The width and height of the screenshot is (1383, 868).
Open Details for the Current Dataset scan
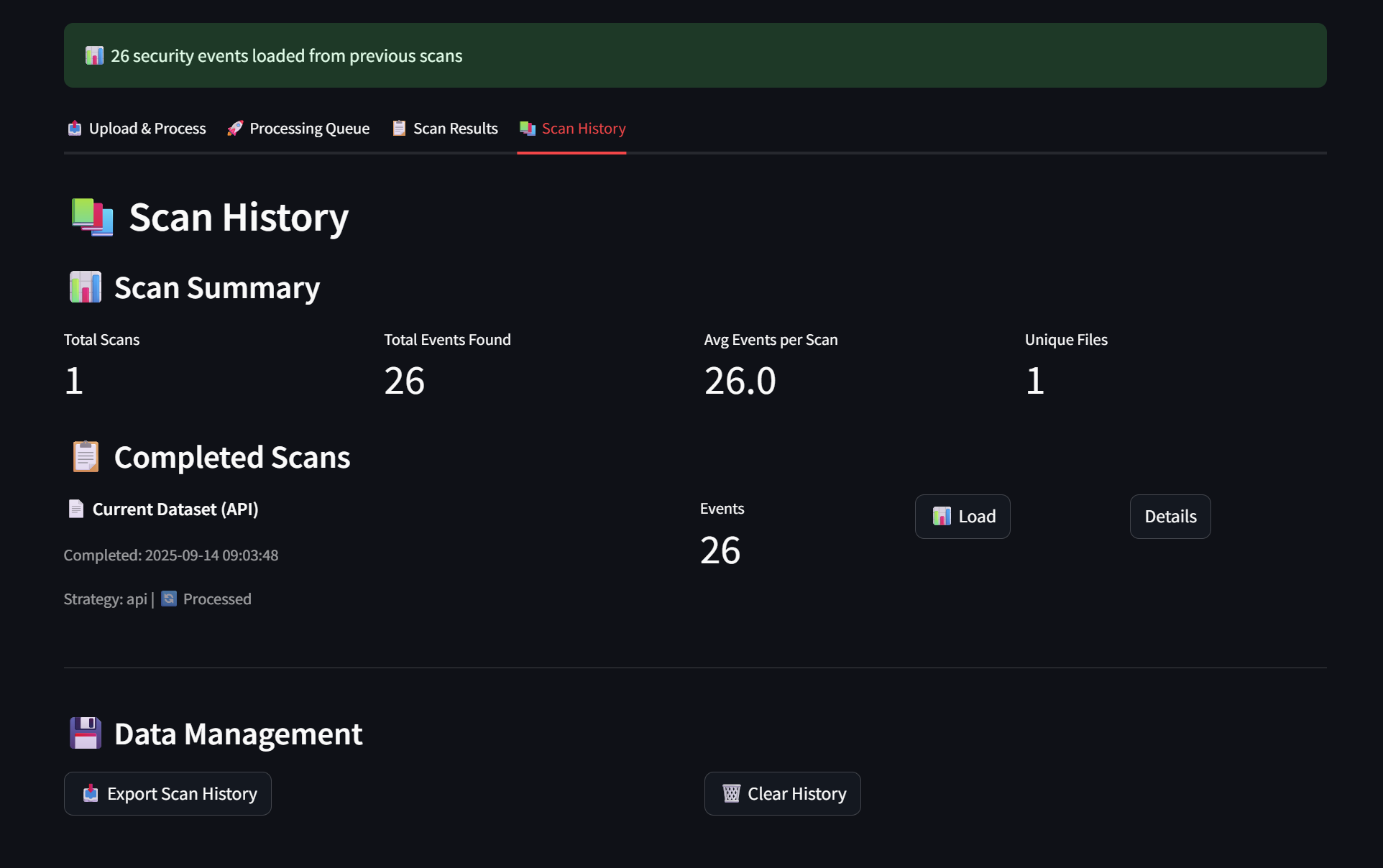click(x=1170, y=517)
